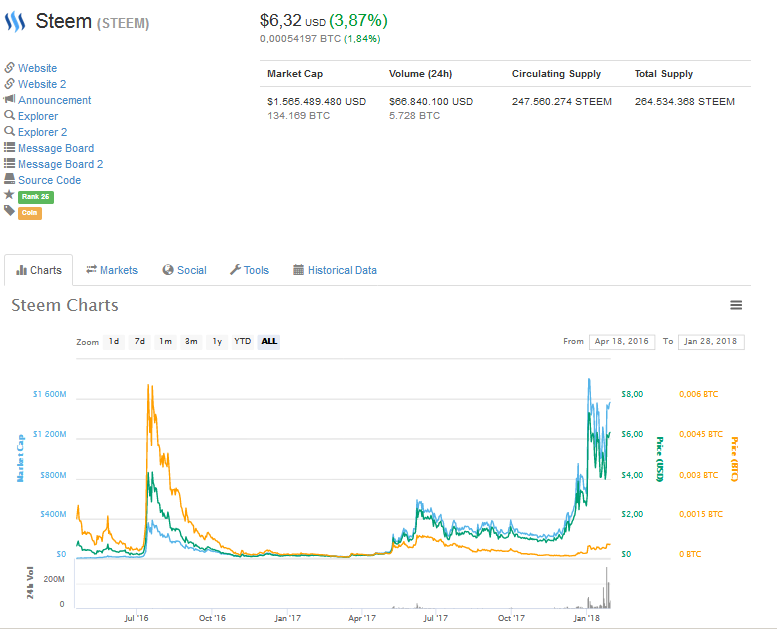Set chart zoom to 1y

click(x=217, y=342)
